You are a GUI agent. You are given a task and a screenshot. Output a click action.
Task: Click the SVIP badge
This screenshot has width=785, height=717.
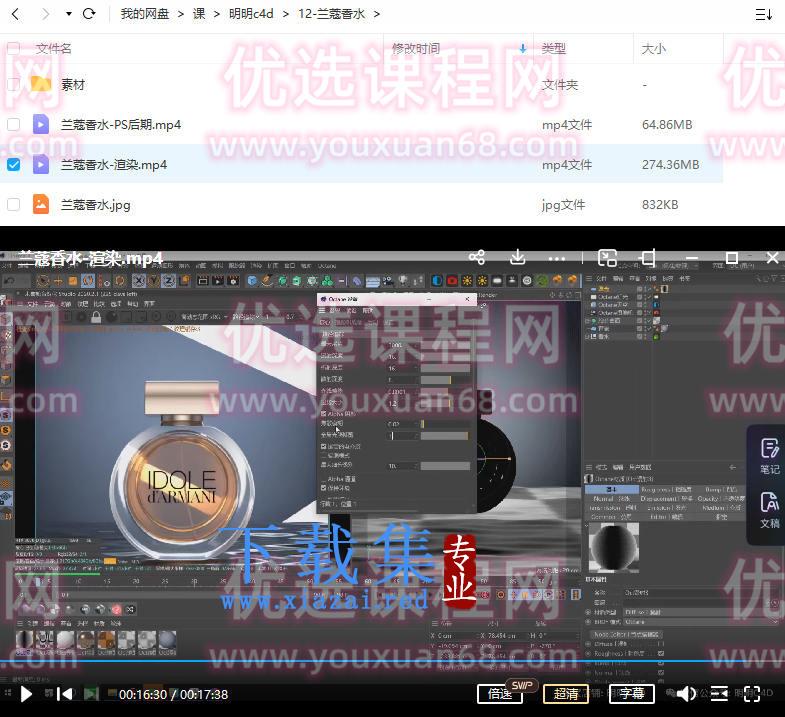[x=522, y=685]
